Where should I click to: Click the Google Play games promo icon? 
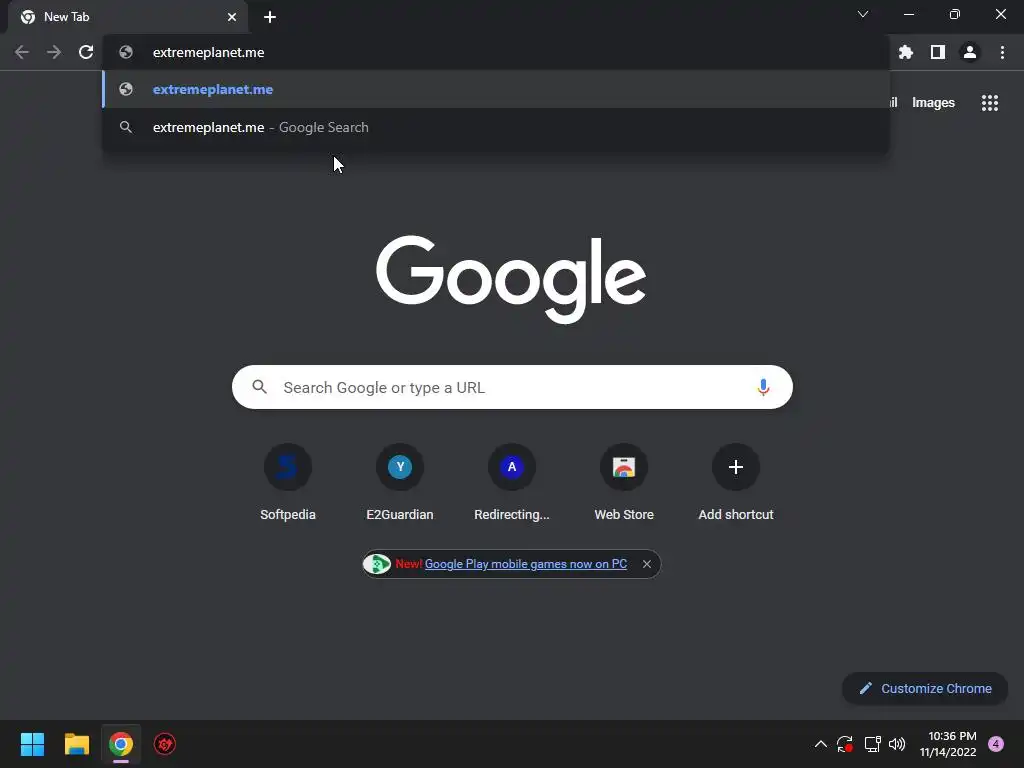[x=377, y=564]
